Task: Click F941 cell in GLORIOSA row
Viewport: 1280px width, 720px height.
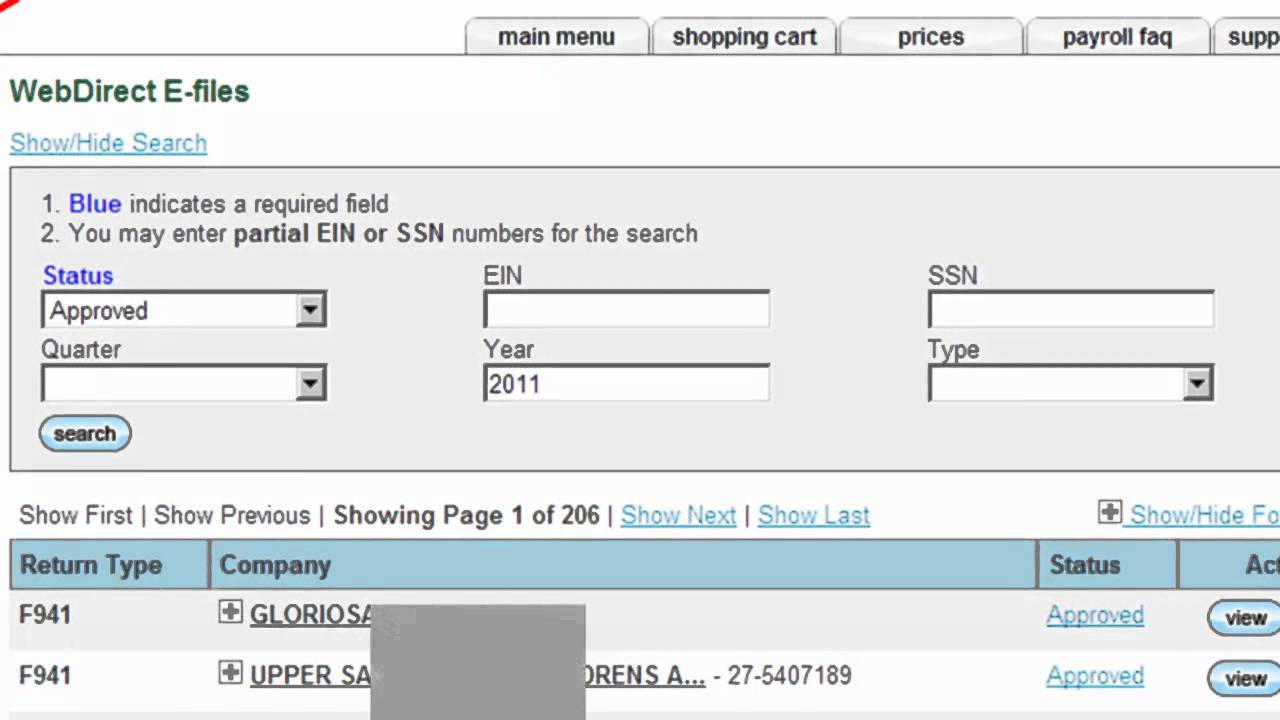Action: pos(45,615)
